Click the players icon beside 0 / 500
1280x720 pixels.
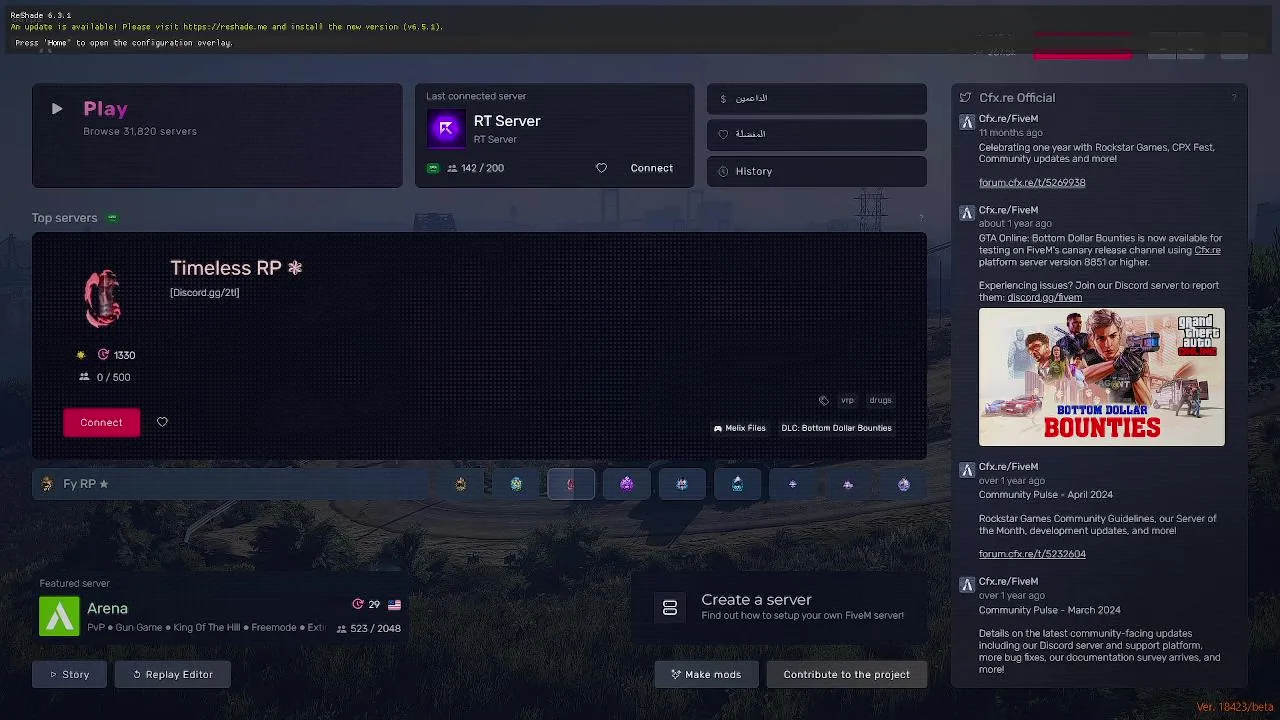(x=84, y=377)
